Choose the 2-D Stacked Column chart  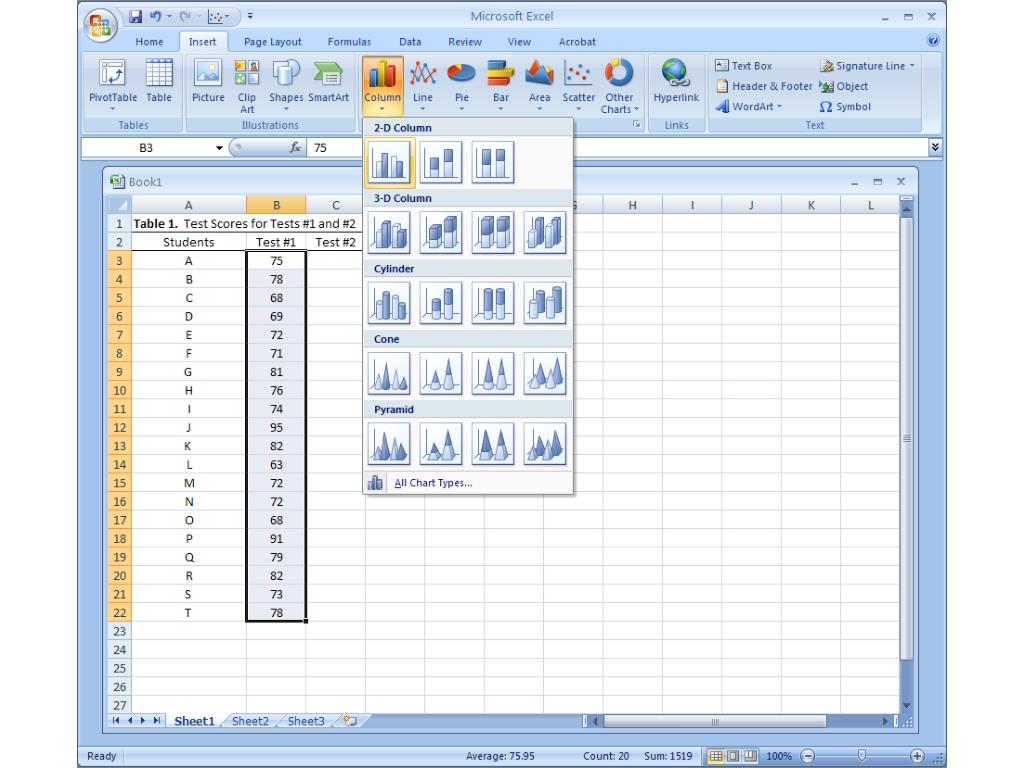click(441, 162)
